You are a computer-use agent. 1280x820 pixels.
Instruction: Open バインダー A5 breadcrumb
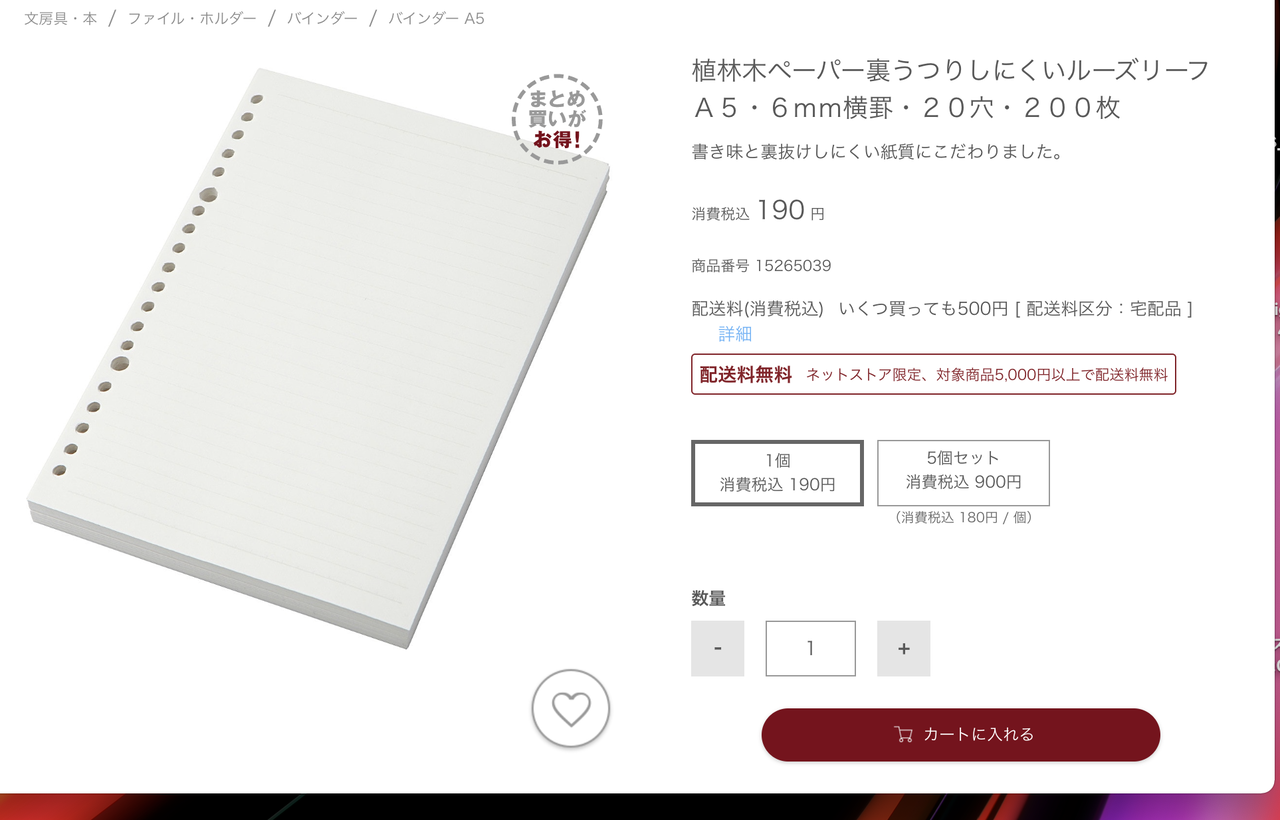[436, 18]
